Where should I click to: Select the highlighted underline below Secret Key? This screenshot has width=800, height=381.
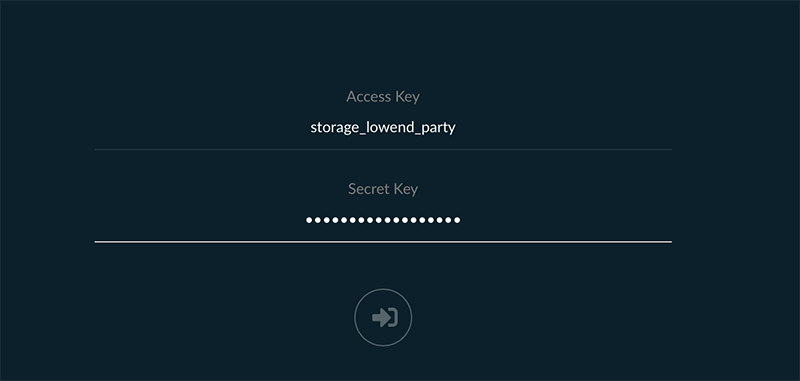tap(383, 242)
